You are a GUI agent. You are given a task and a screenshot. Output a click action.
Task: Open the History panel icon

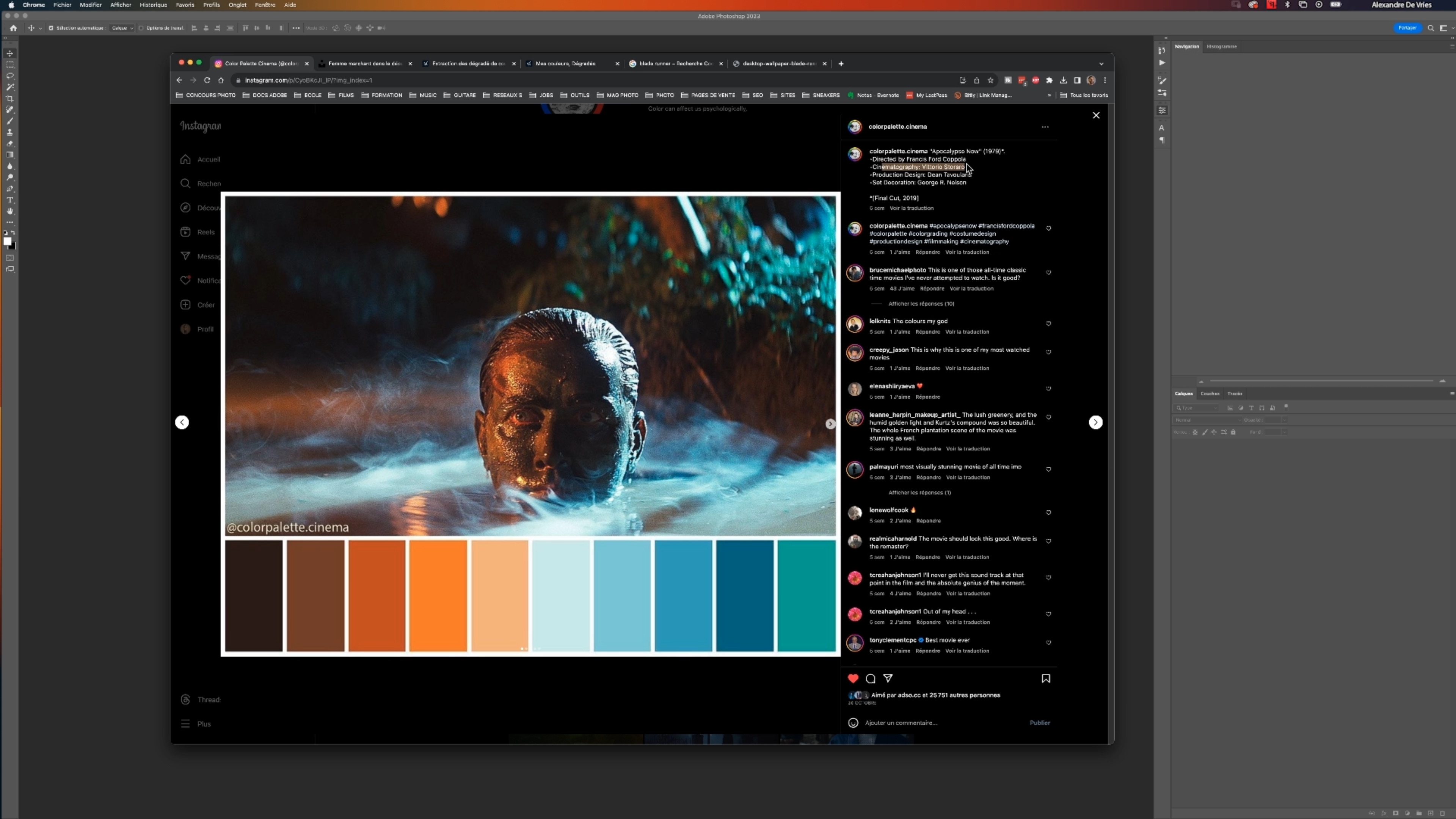tap(1161, 50)
